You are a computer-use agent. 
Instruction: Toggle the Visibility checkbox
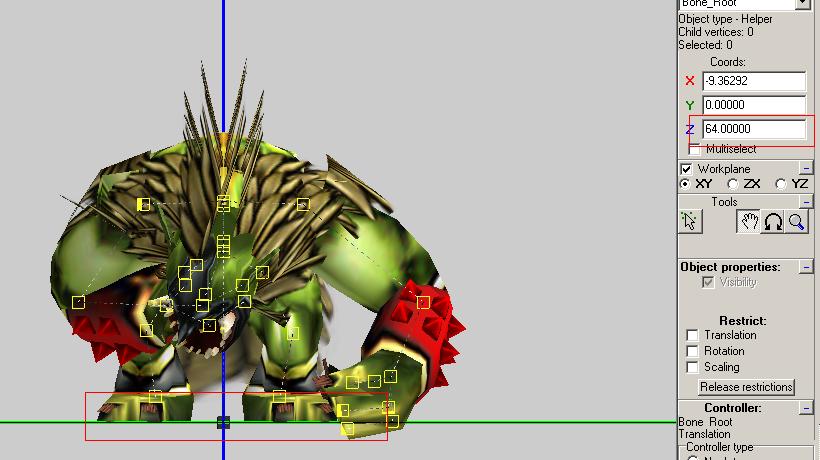[708, 282]
